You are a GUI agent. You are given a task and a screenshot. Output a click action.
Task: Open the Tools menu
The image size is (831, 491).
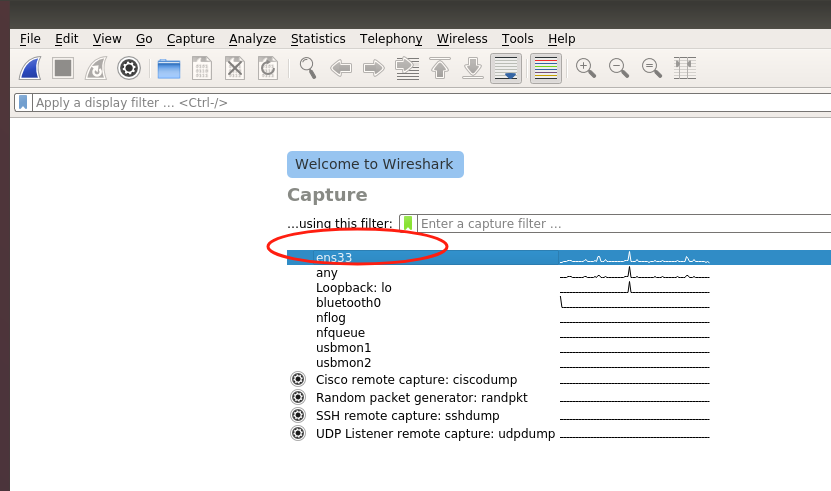[x=517, y=39]
